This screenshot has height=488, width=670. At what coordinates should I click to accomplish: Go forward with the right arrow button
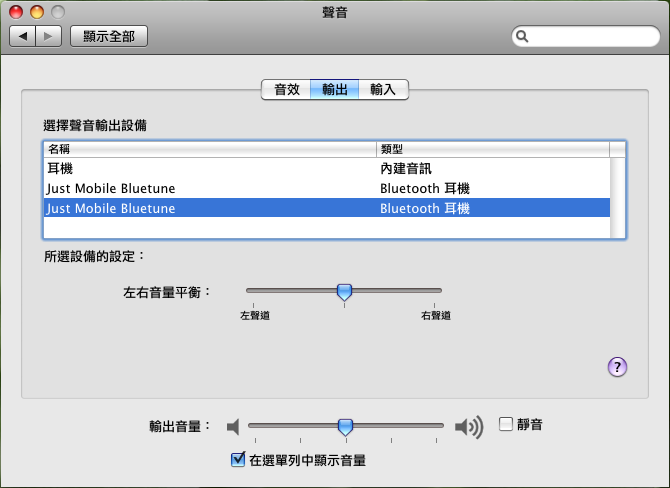[x=49, y=36]
